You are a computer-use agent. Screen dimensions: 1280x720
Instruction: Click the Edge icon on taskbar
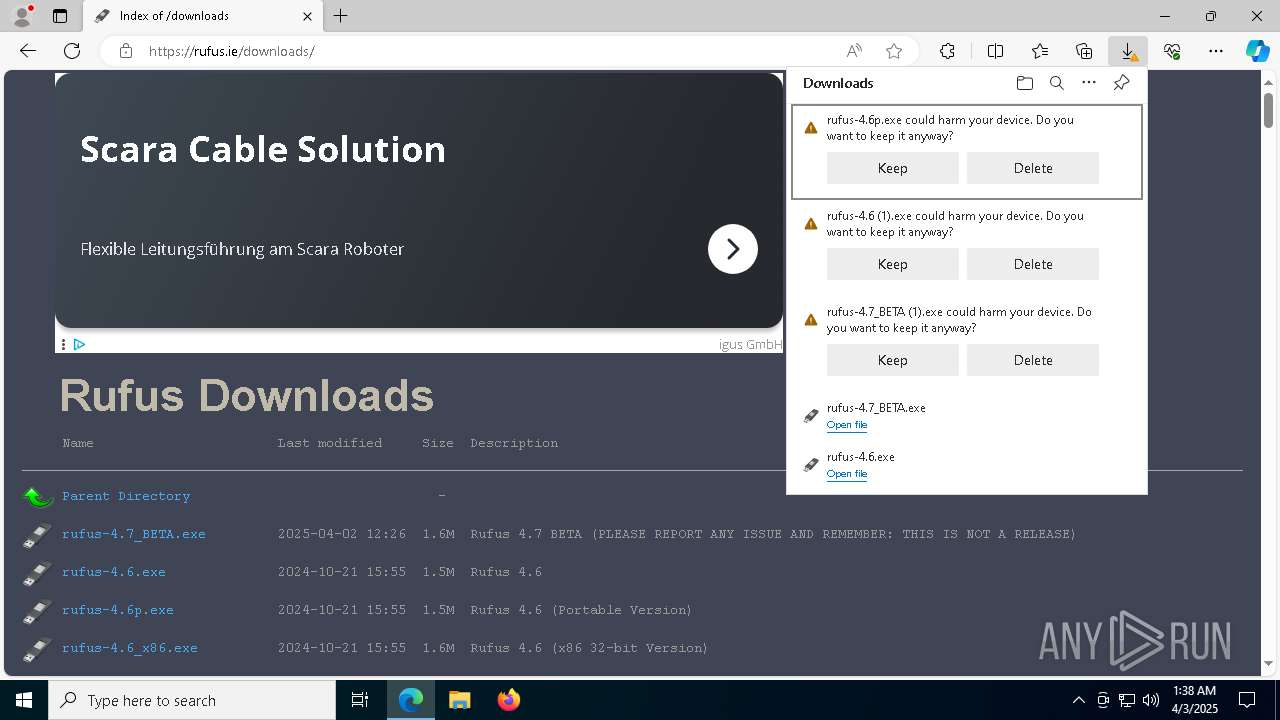coord(411,700)
